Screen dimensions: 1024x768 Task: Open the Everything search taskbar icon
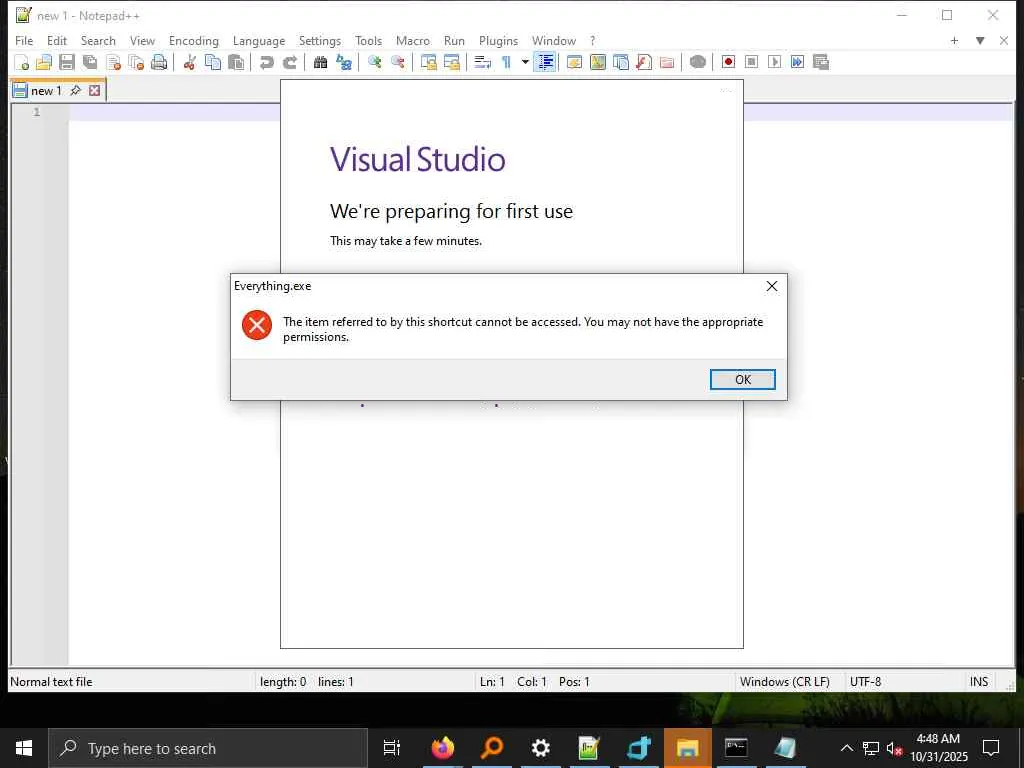492,748
